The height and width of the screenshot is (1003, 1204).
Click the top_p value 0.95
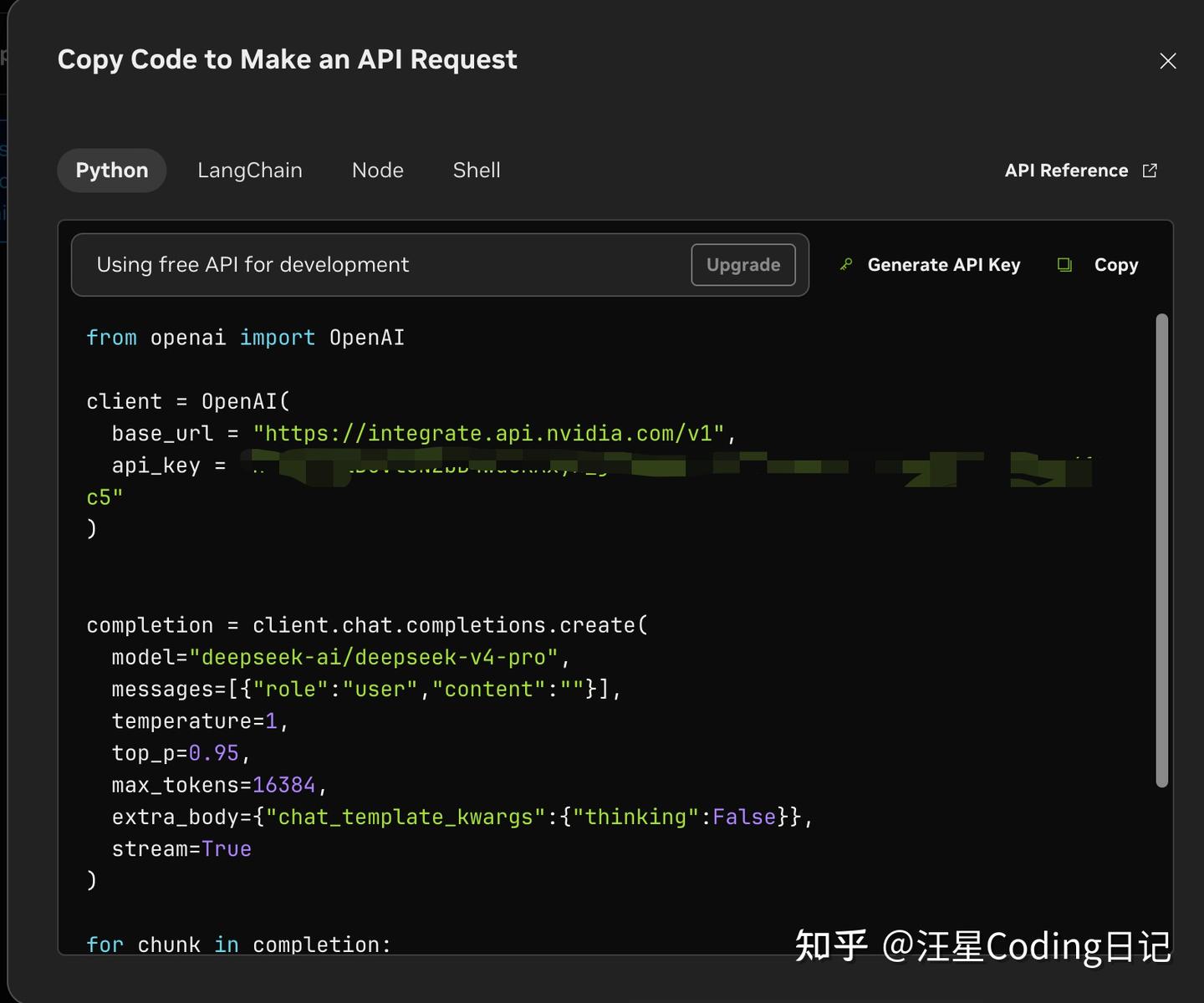pos(214,753)
